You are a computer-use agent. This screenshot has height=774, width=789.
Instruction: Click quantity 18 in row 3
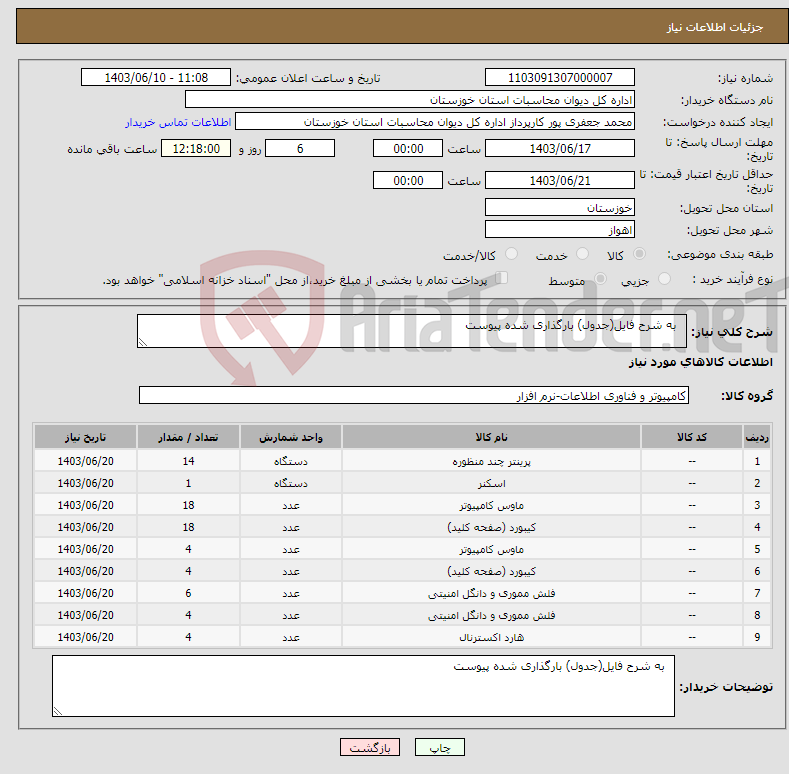188,505
